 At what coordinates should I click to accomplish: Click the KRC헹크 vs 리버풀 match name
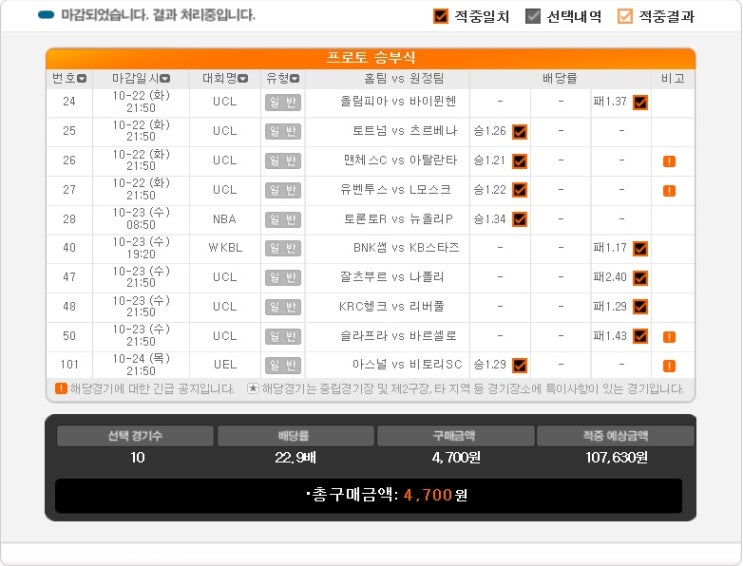(391, 306)
